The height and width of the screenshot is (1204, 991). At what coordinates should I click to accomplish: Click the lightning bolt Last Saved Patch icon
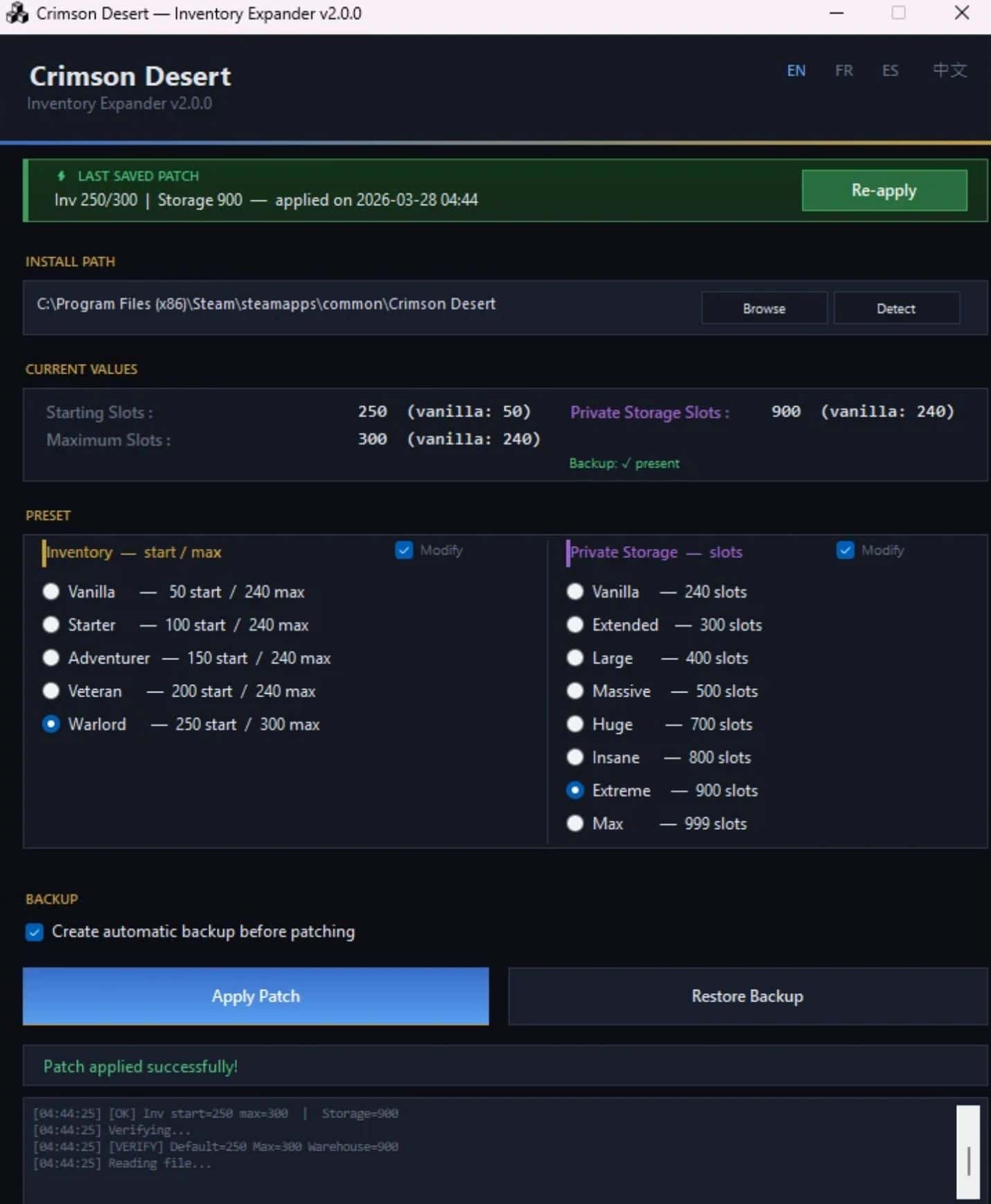click(62, 176)
